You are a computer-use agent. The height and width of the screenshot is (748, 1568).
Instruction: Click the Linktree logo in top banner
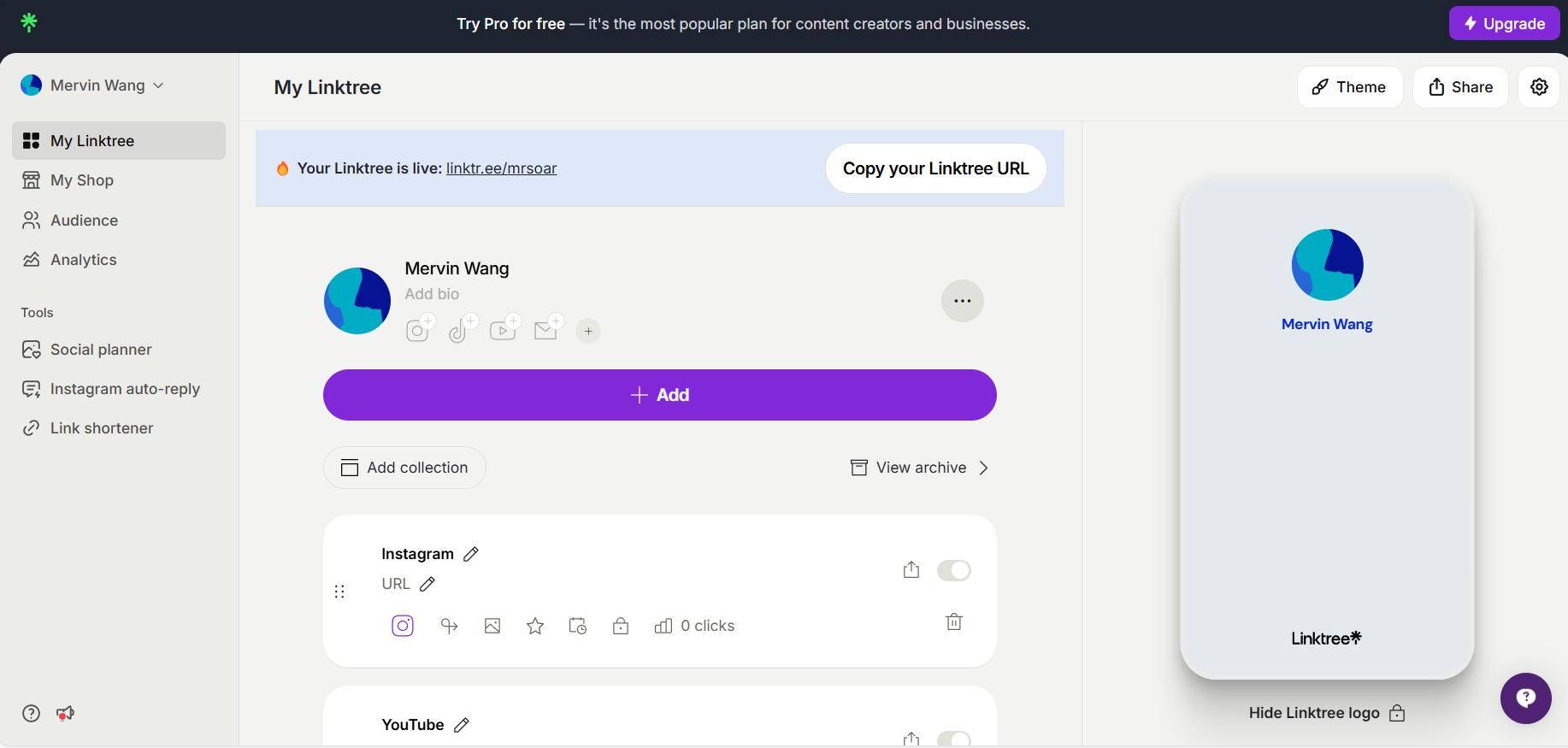29,22
